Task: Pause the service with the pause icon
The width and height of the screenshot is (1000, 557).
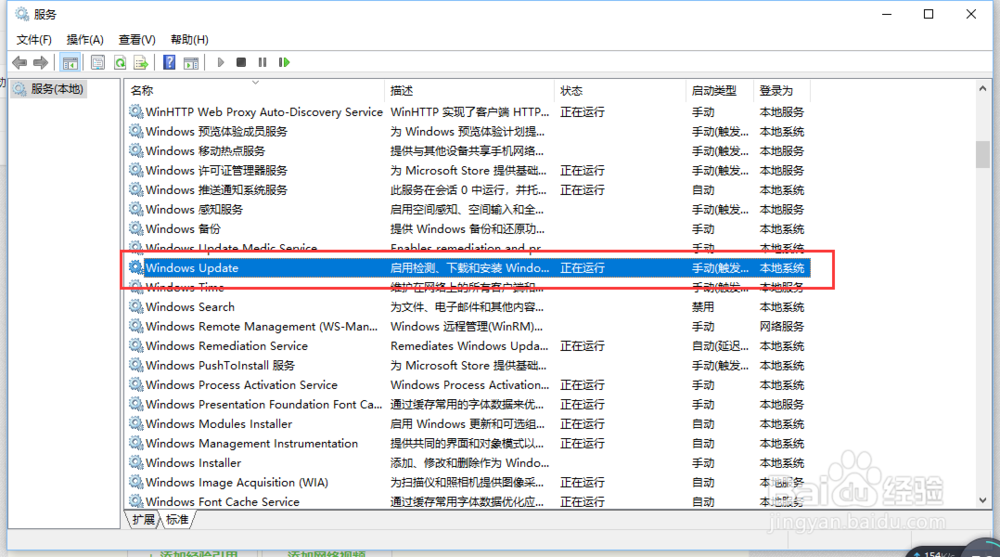Action: [262, 63]
